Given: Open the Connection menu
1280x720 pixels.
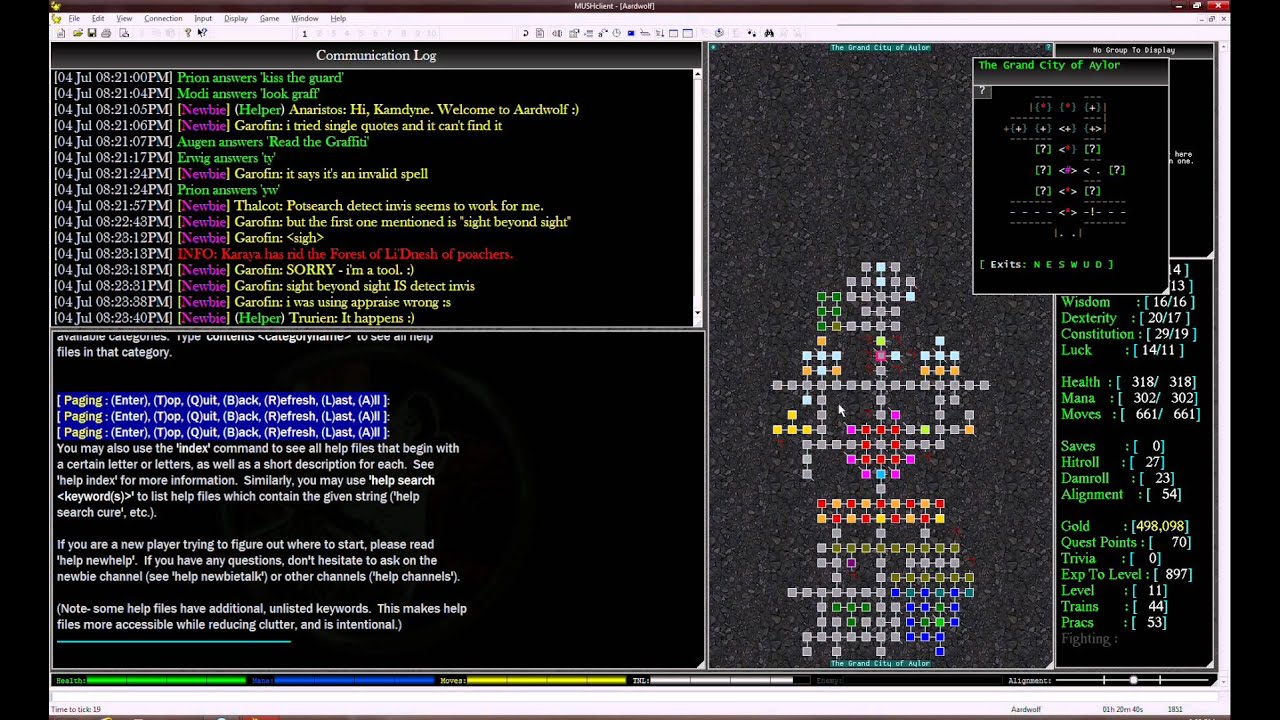Looking at the screenshot, I should point(163,18).
